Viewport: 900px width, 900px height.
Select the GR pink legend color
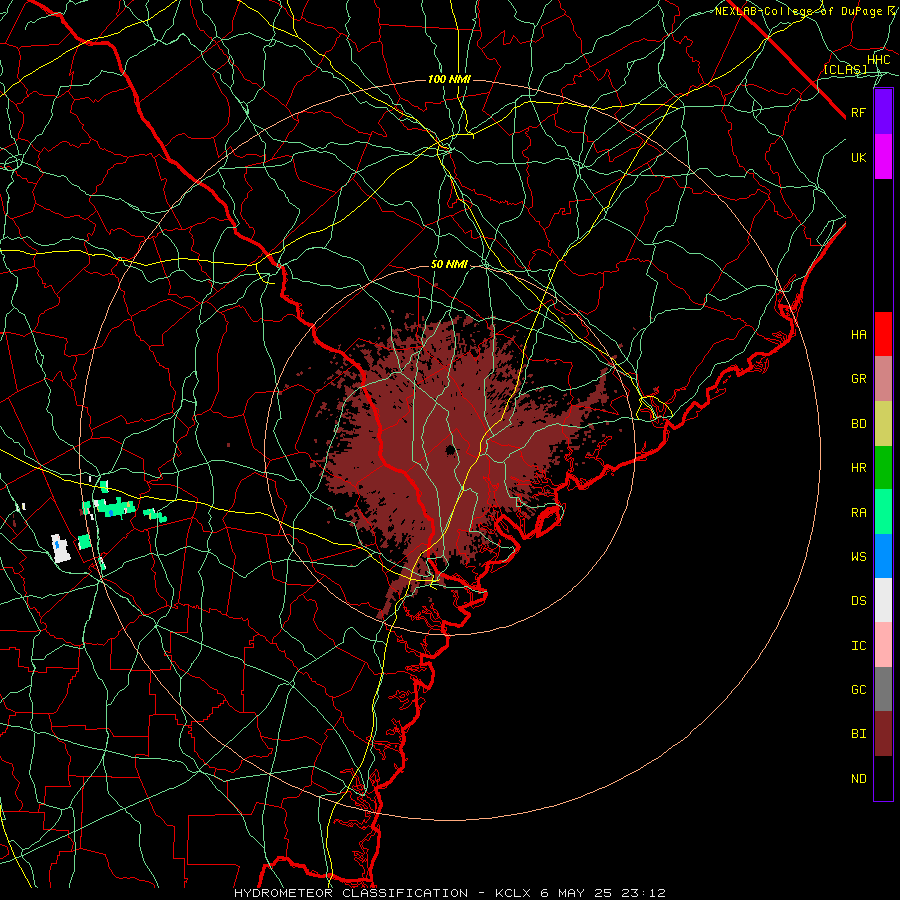883,379
